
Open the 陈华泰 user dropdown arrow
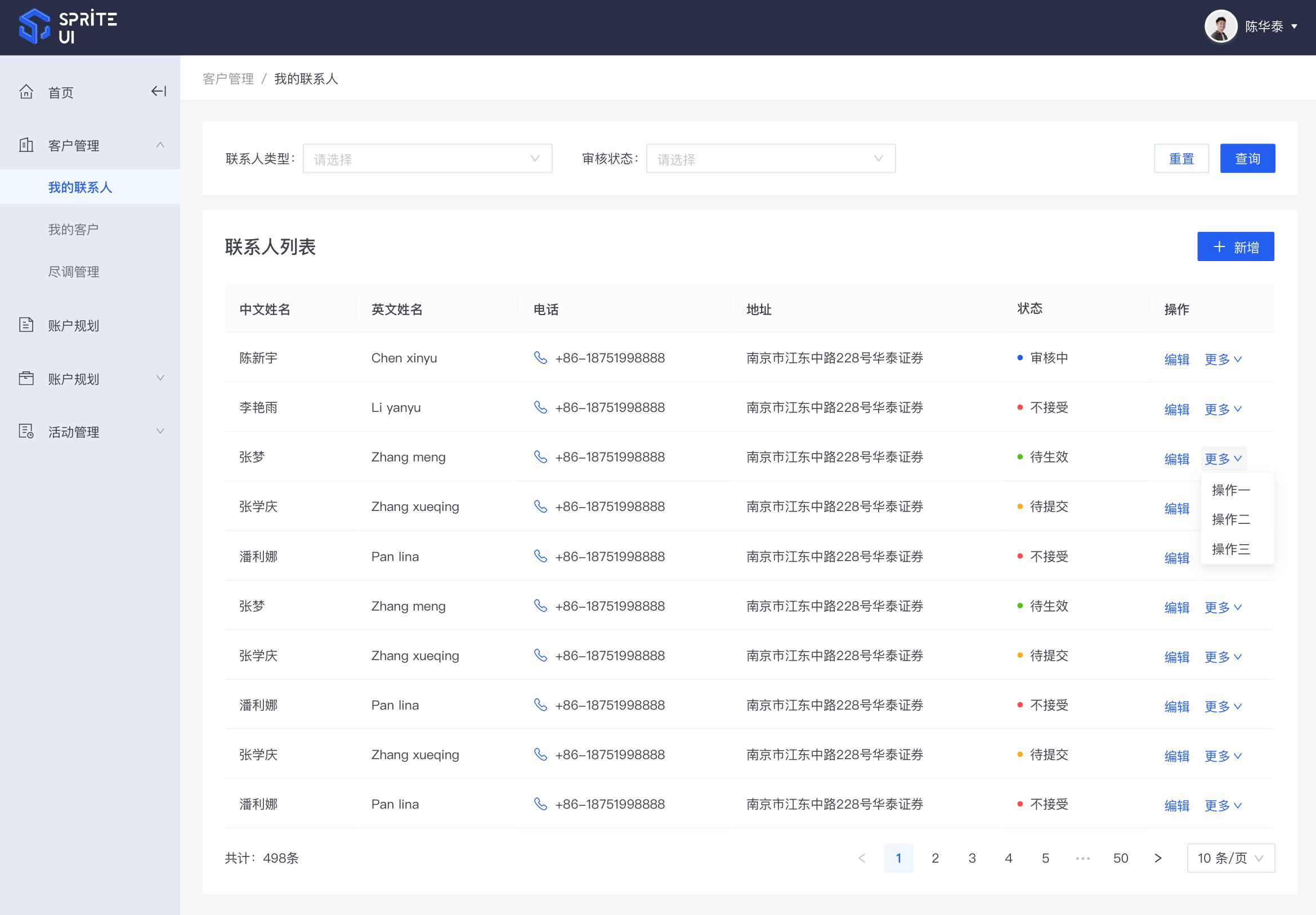1293,26
